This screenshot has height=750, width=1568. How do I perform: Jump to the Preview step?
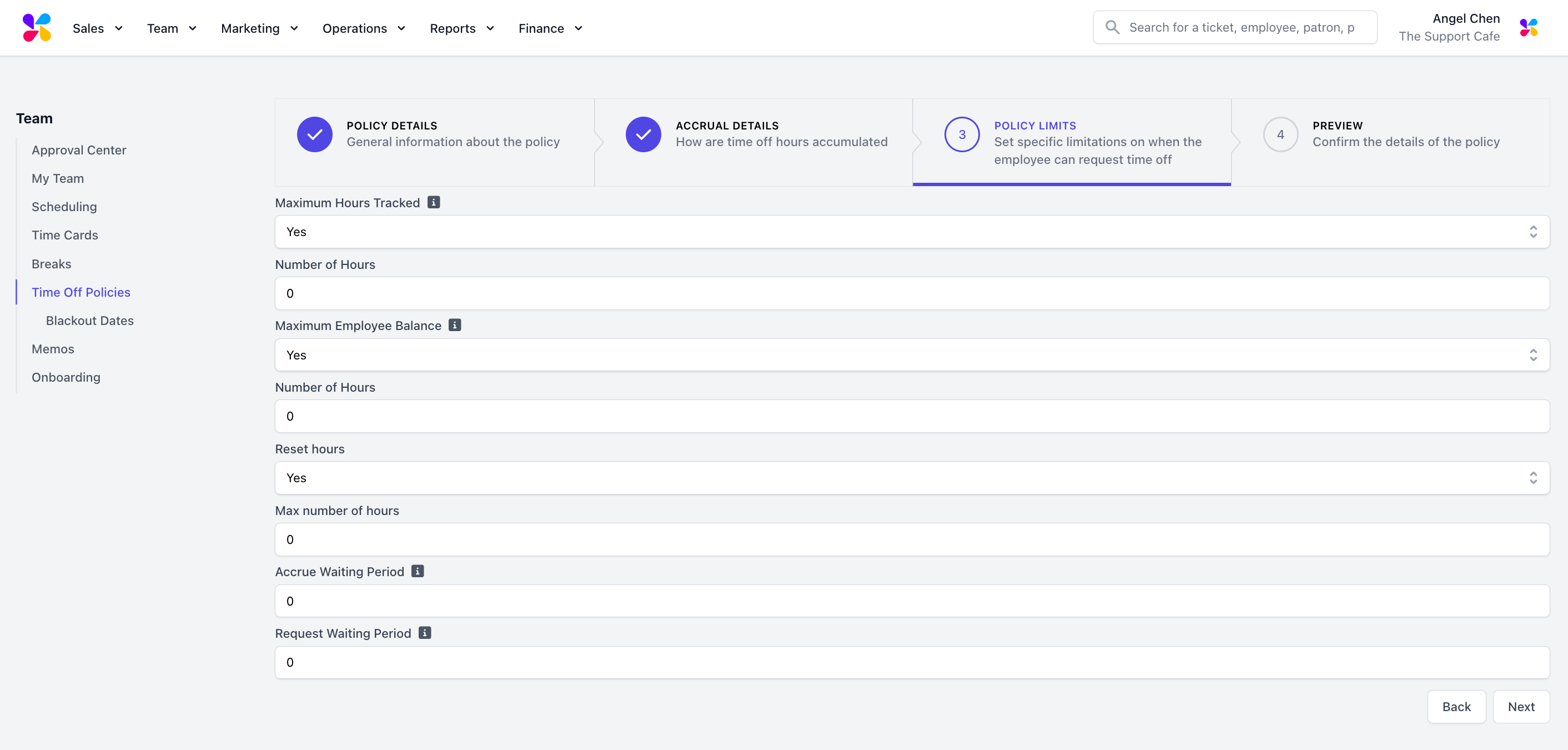pos(1391,142)
